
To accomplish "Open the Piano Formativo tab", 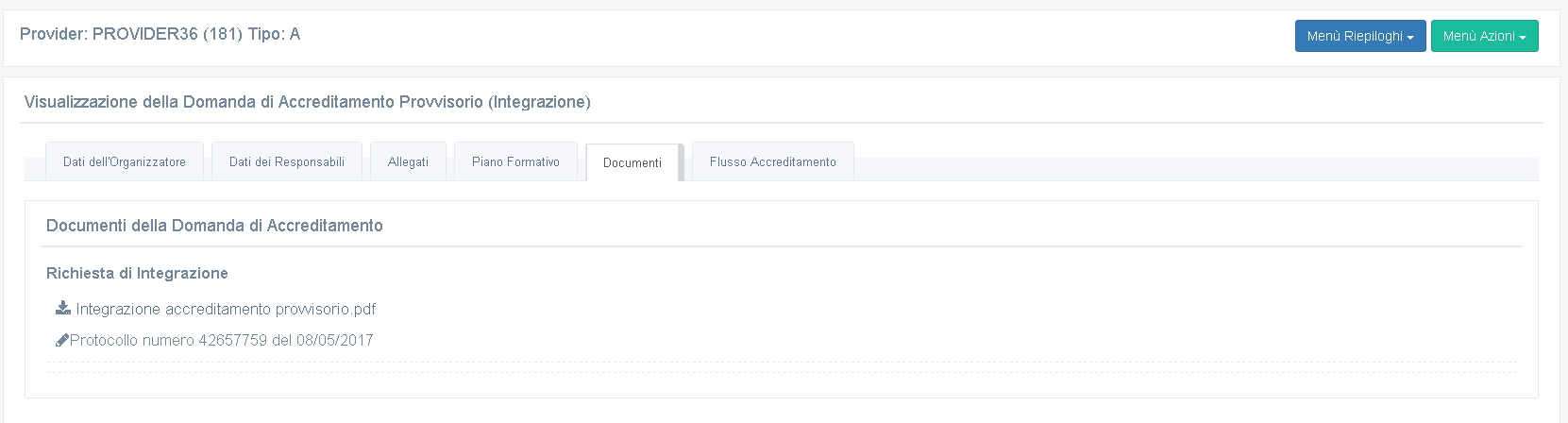I will (x=515, y=161).
